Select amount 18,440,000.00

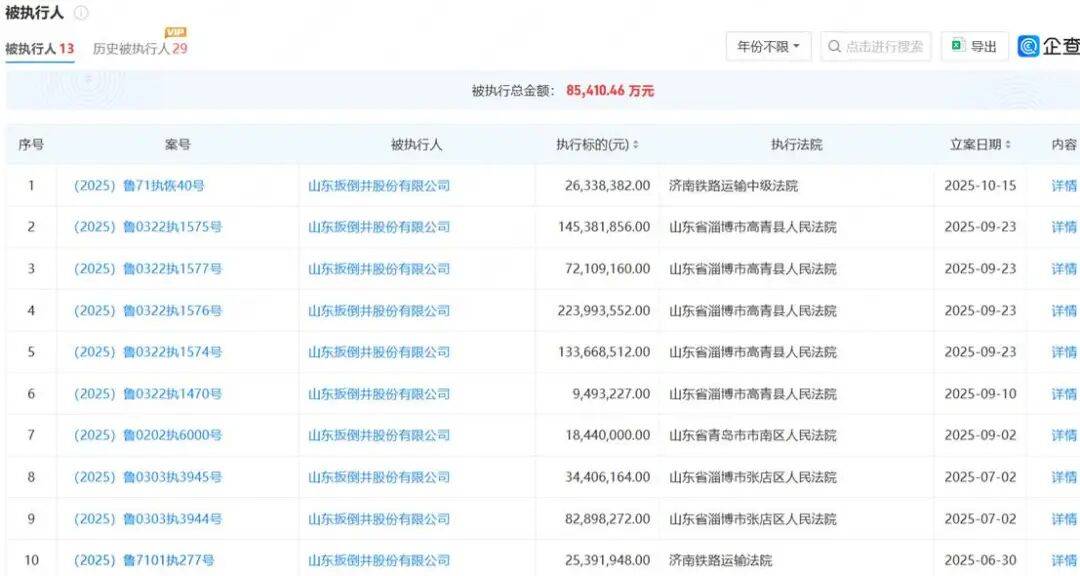[608, 435]
